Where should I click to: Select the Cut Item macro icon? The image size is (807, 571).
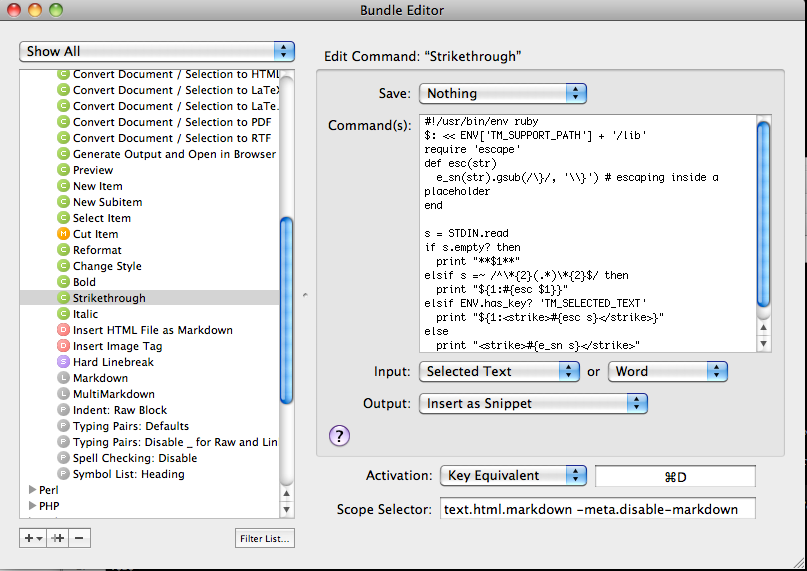pos(64,234)
